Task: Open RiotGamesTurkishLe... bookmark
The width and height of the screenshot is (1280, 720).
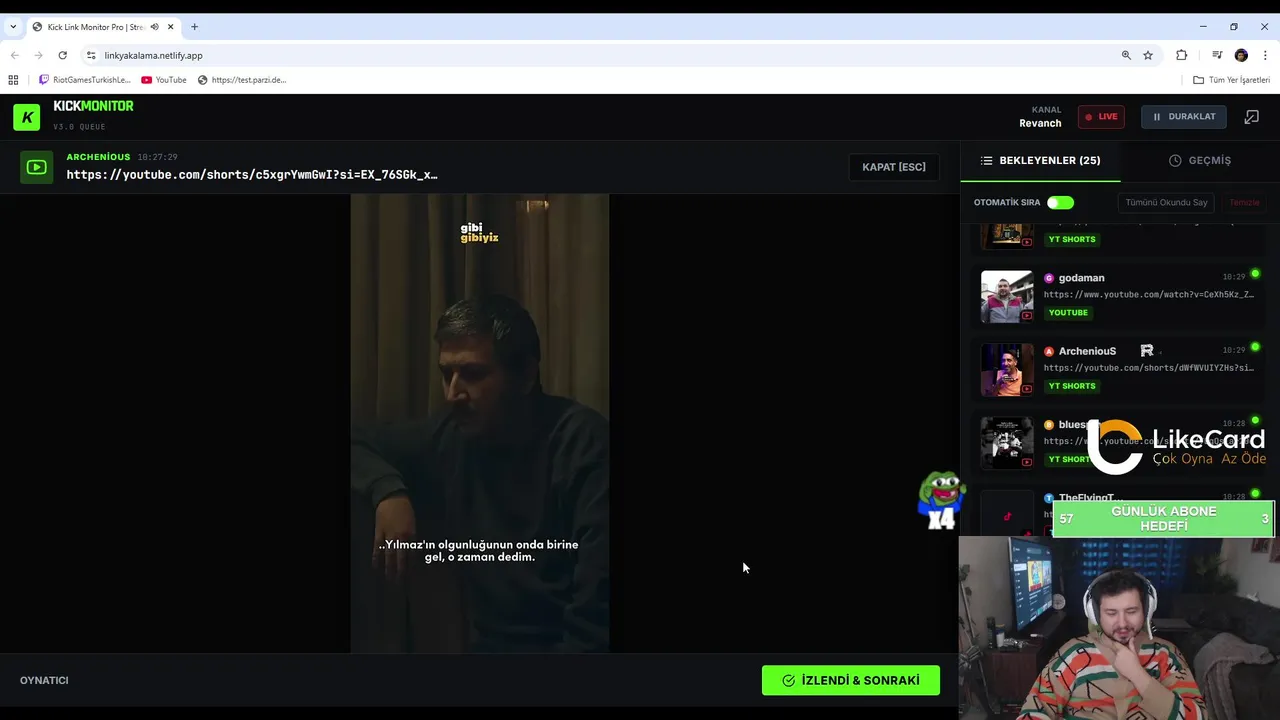Action: tap(84, 80)
